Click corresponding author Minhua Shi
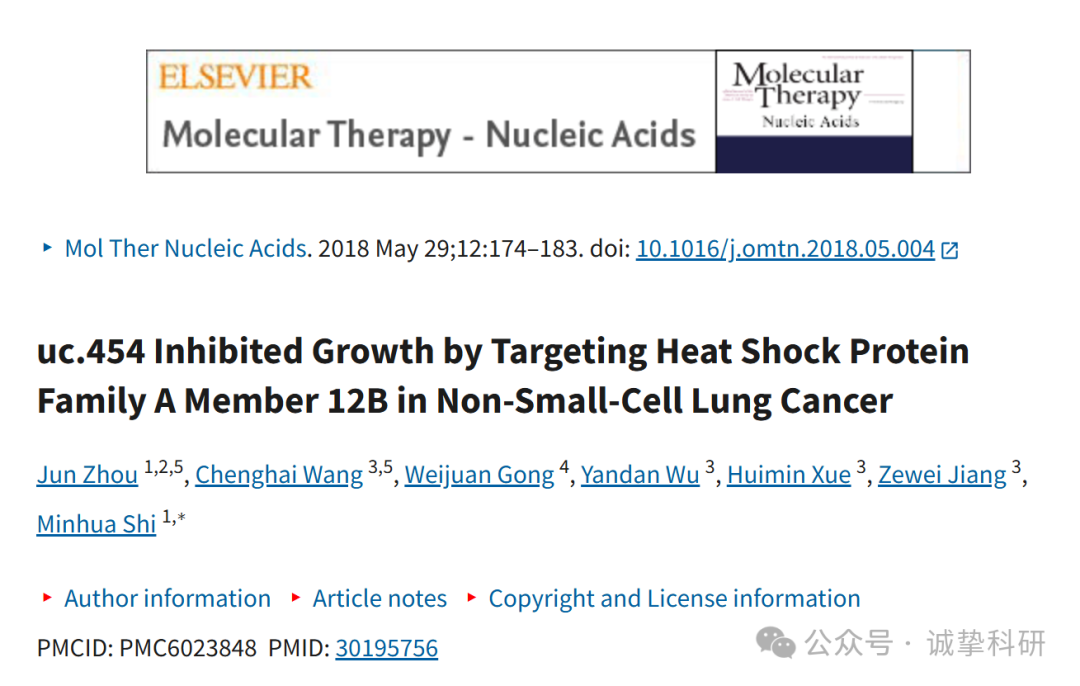This screenshot has height=686, width=1080. tap(96, 524)
